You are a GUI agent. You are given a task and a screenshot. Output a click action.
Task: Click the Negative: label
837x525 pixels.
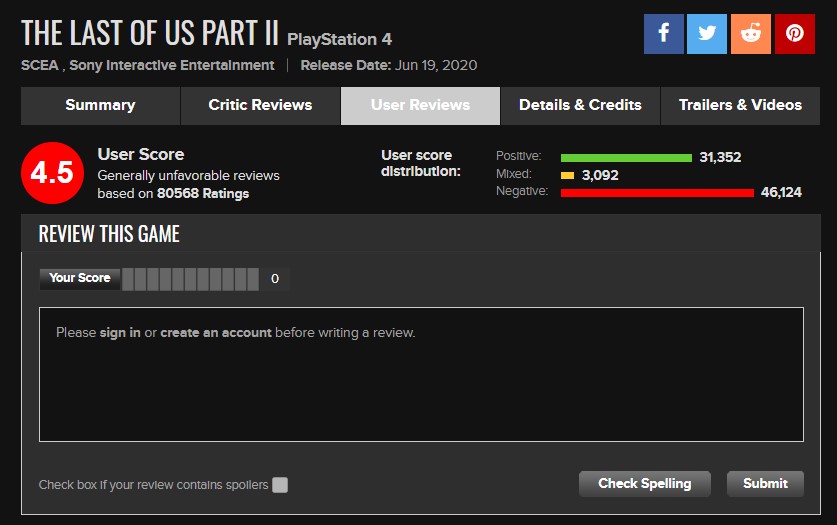(x=522, y=191)
